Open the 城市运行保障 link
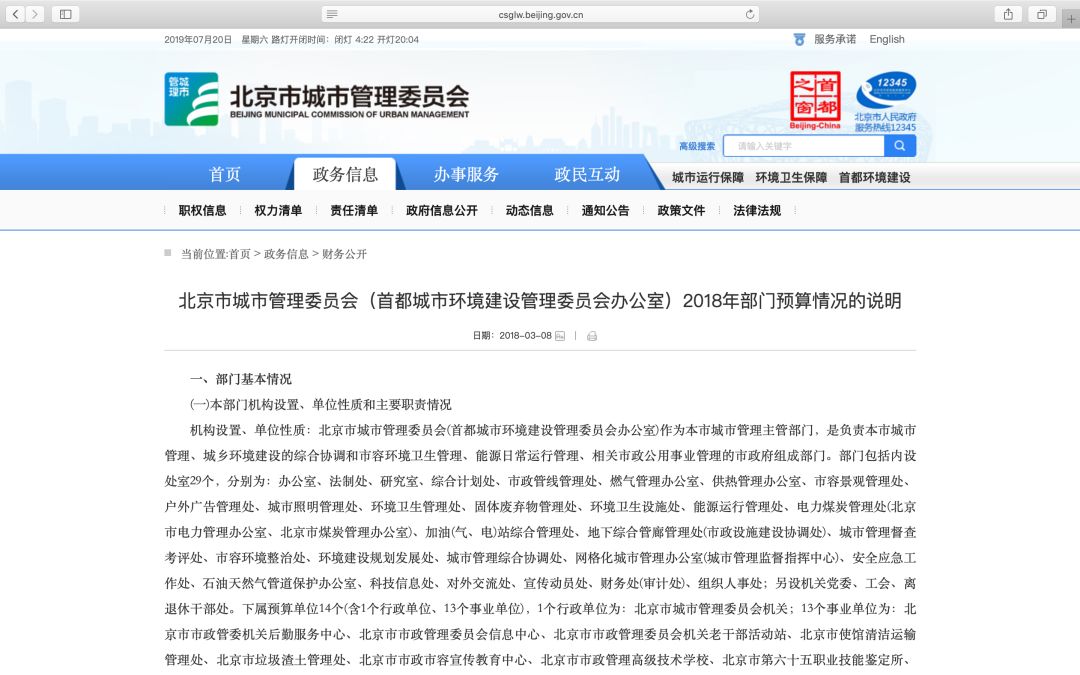Viewport: 1080px width, 675px height. click(708, 178)
